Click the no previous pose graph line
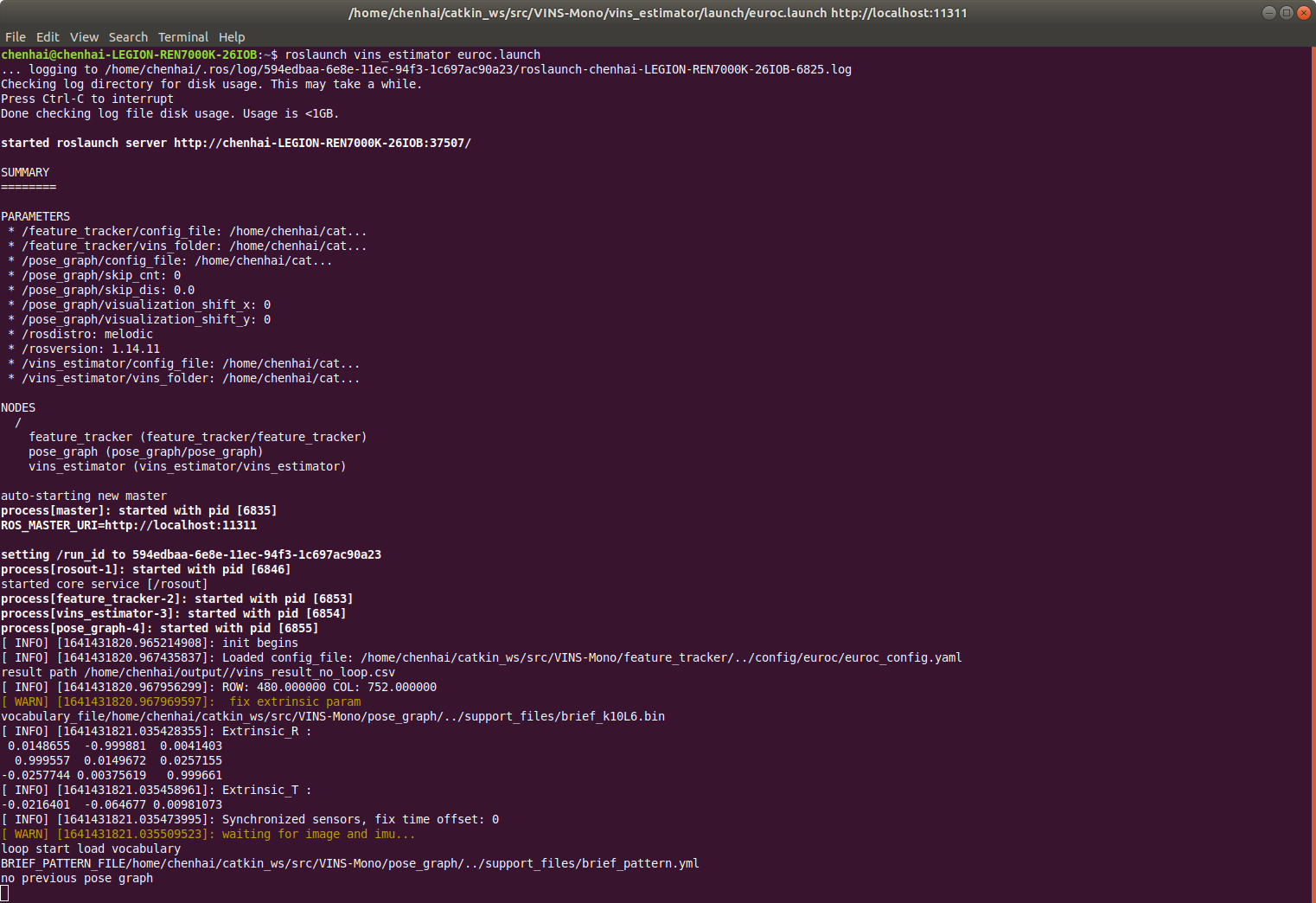 coord(77,878)
